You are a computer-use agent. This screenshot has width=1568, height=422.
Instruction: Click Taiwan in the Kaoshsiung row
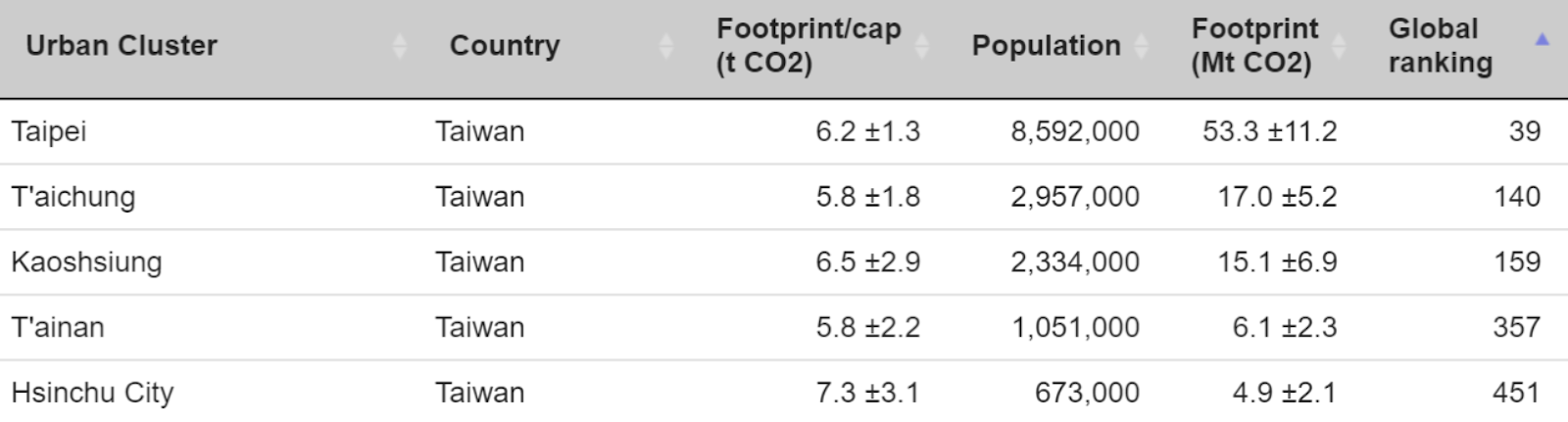pyautogui.click(x=480, y=262)
